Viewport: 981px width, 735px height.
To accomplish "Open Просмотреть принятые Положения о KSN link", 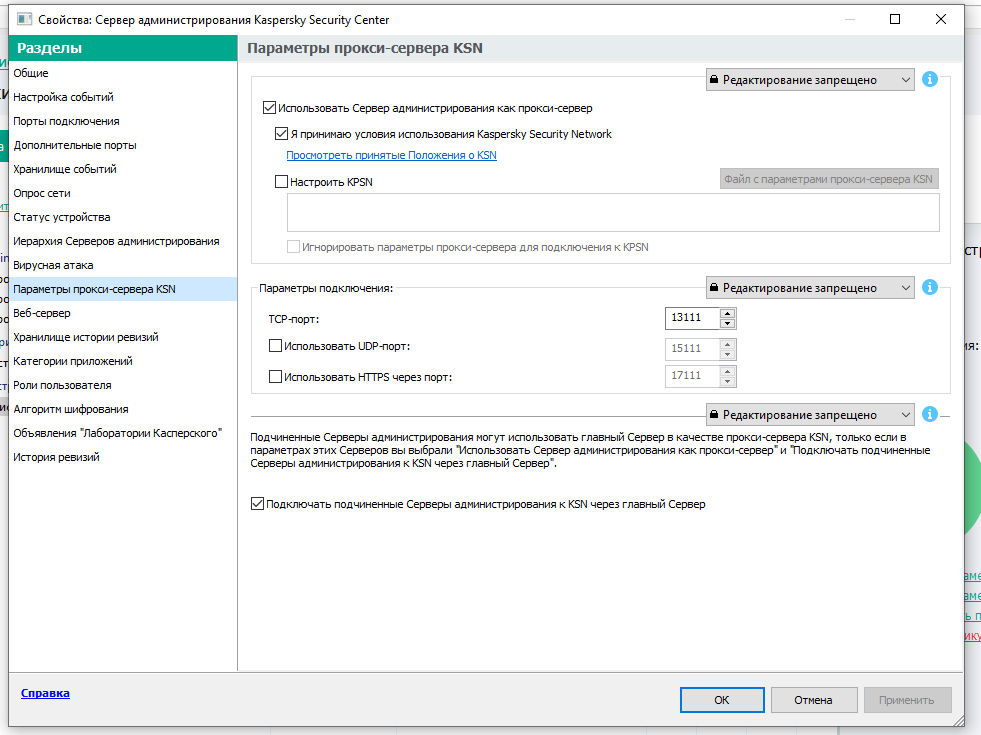I will tap(391, 155).
